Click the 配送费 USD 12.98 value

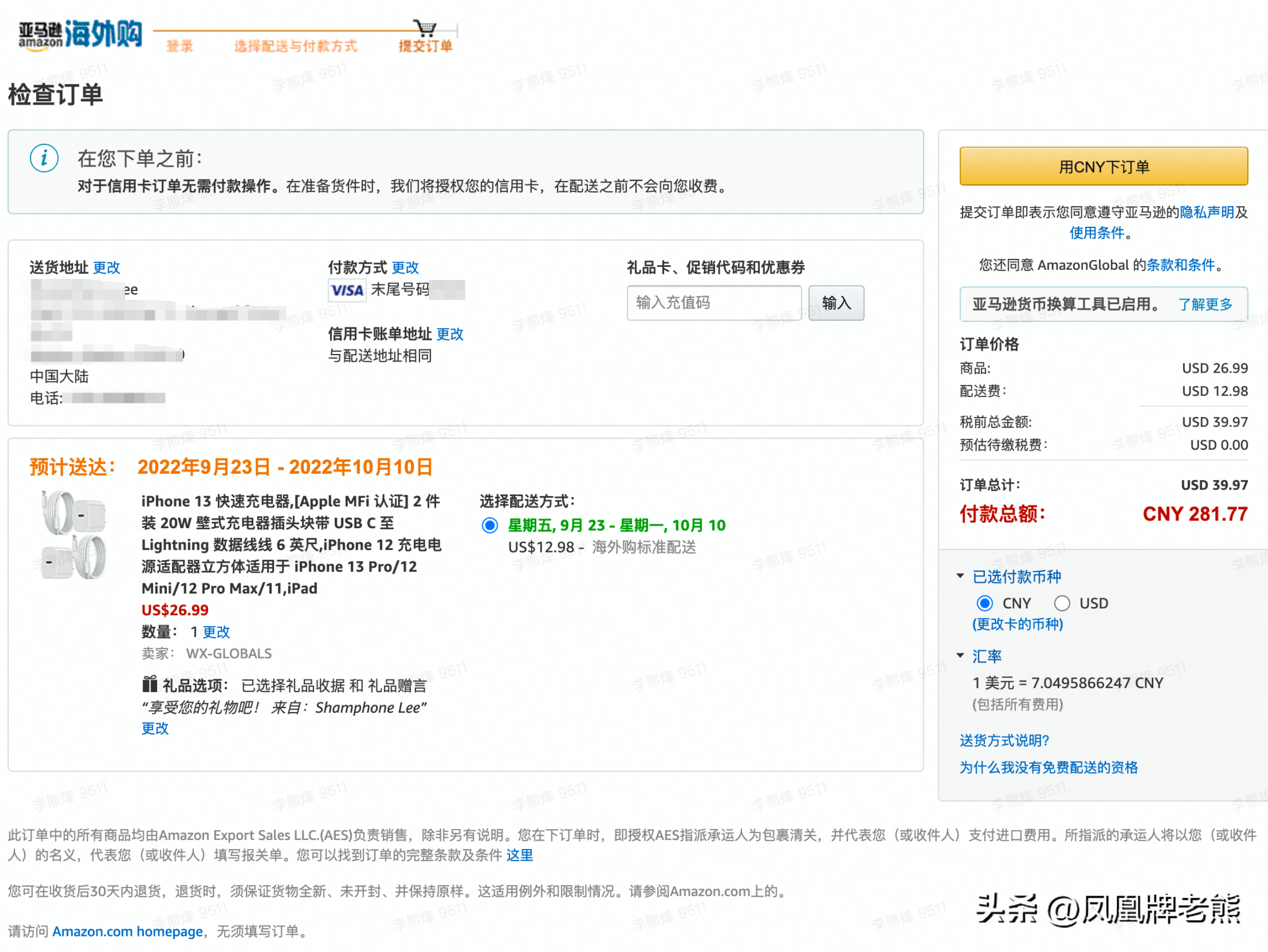[1215, 391]
